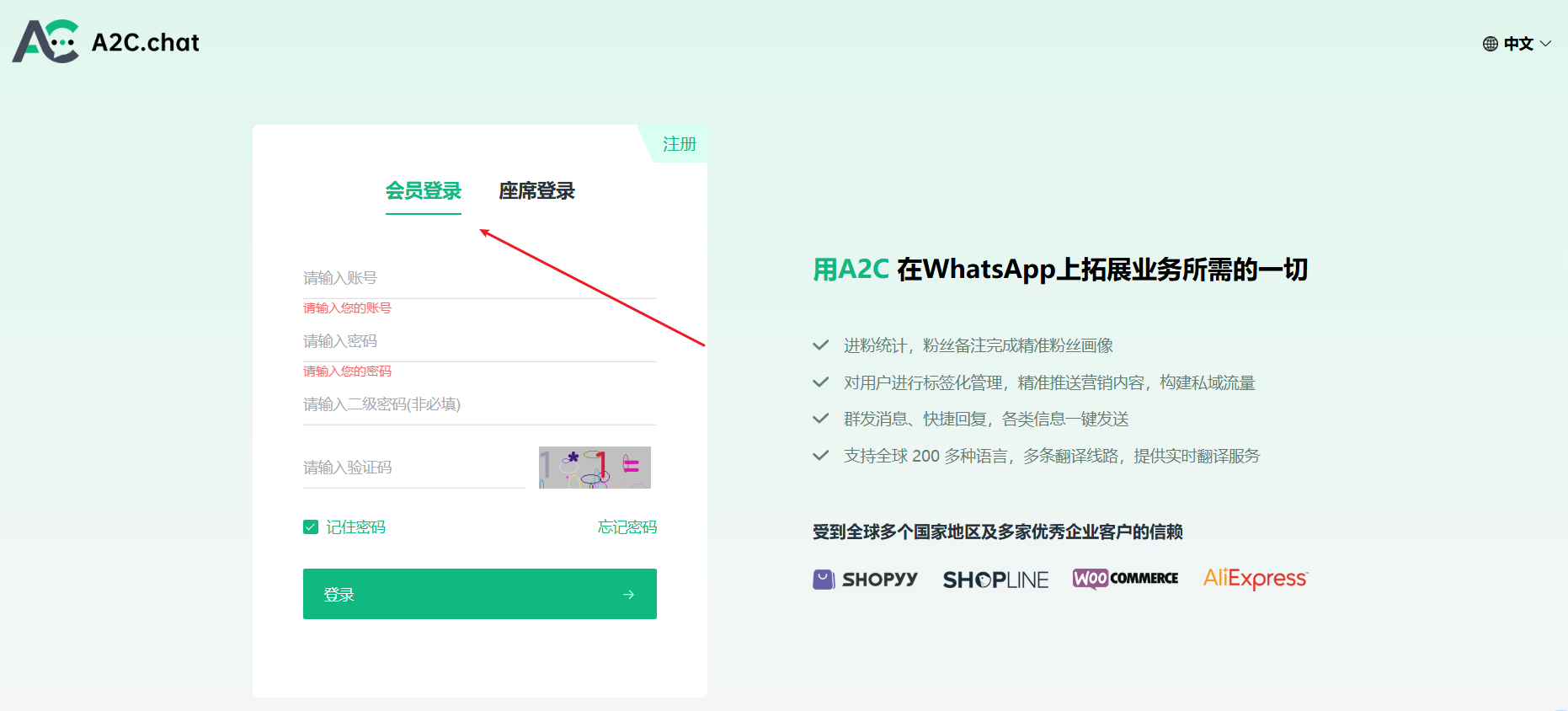Click the error text 请输入您的账号
1568x711 pixels.
tap(347, 308)
